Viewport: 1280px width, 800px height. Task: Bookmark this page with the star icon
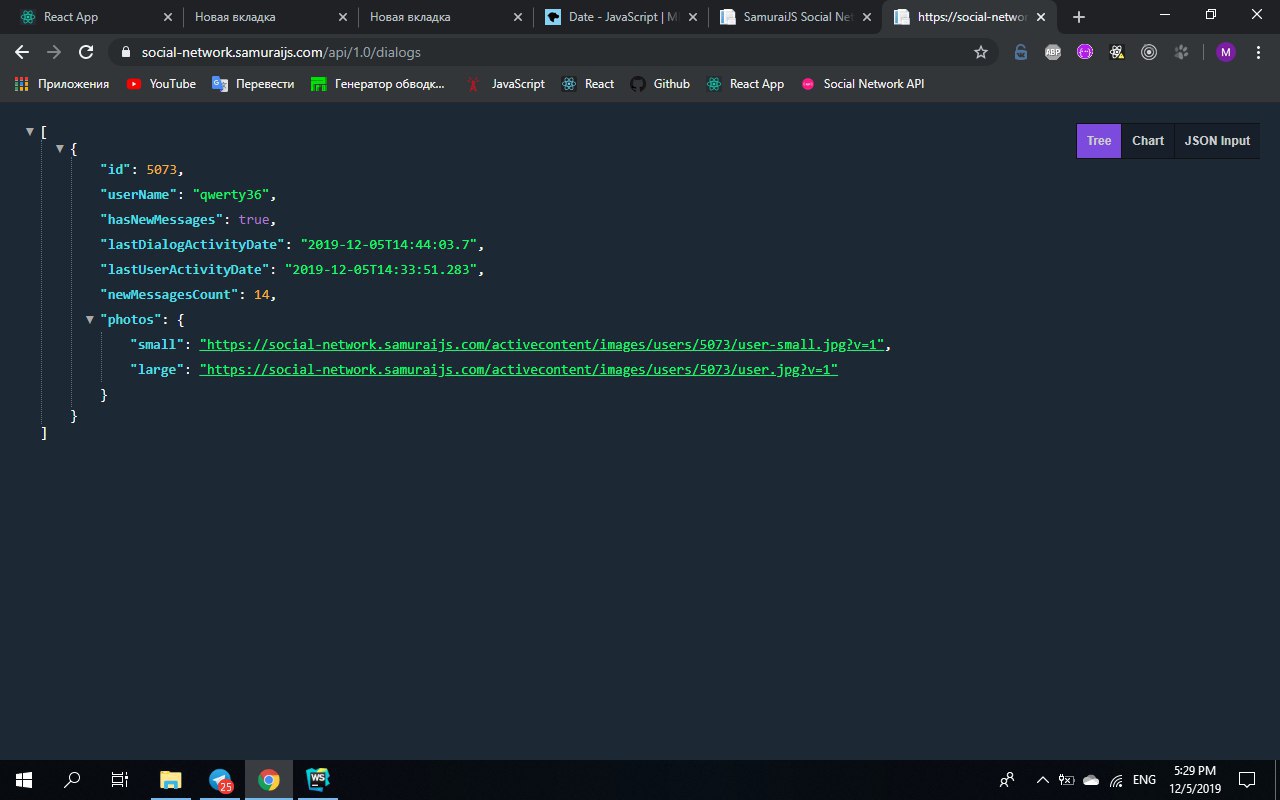pos(981,52)
